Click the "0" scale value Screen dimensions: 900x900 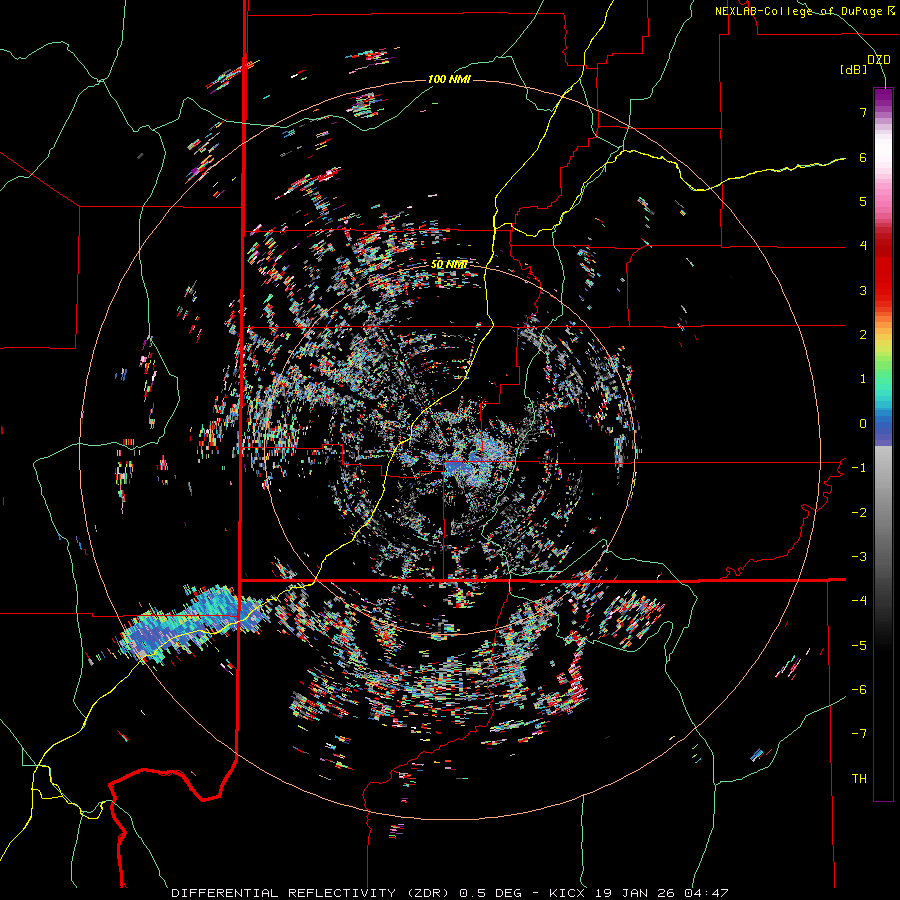[x=863, y=424]
